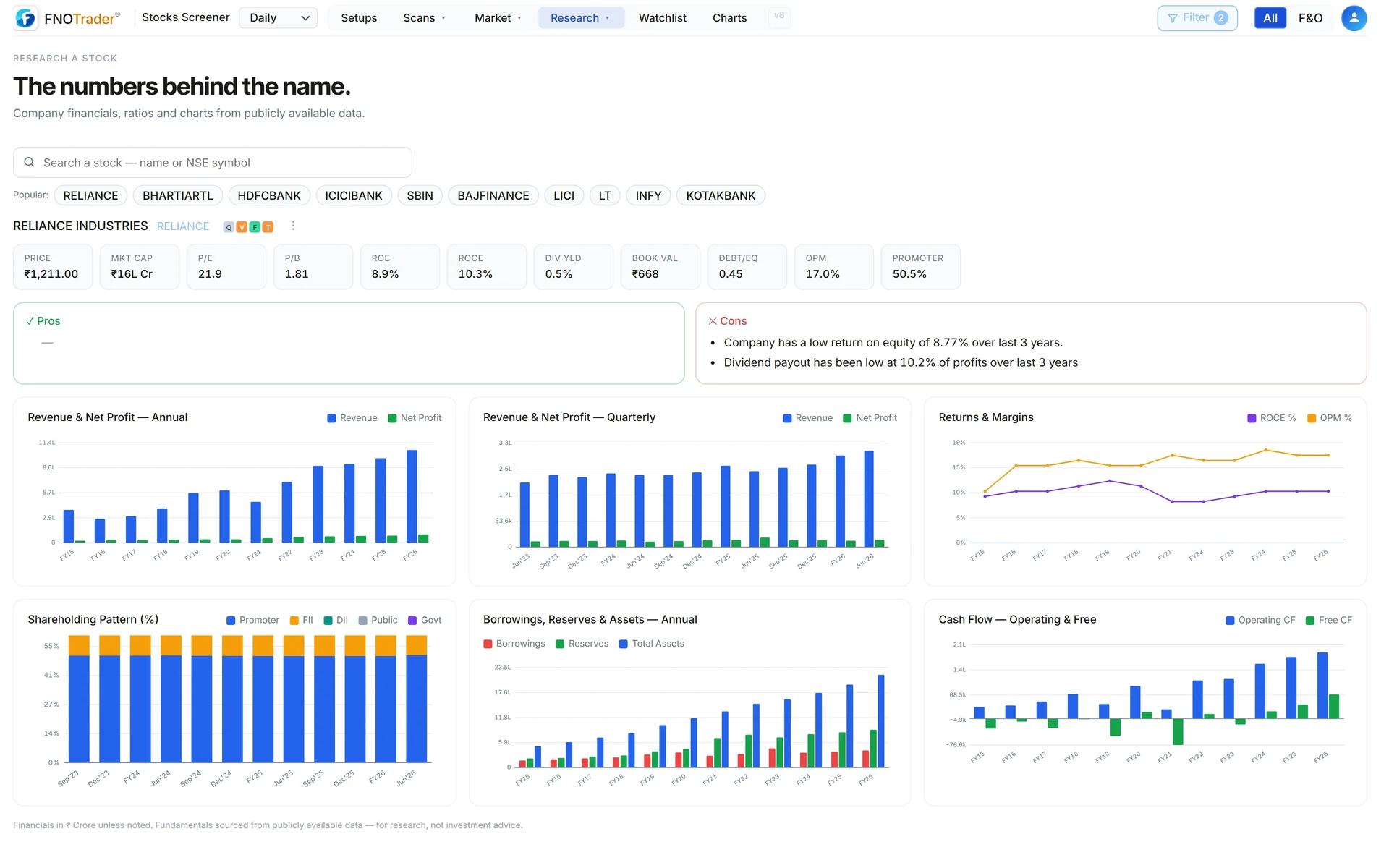Expand the Scans menu
The image size is (1389, 868).
pyautogui.click(x=424, y=18)
